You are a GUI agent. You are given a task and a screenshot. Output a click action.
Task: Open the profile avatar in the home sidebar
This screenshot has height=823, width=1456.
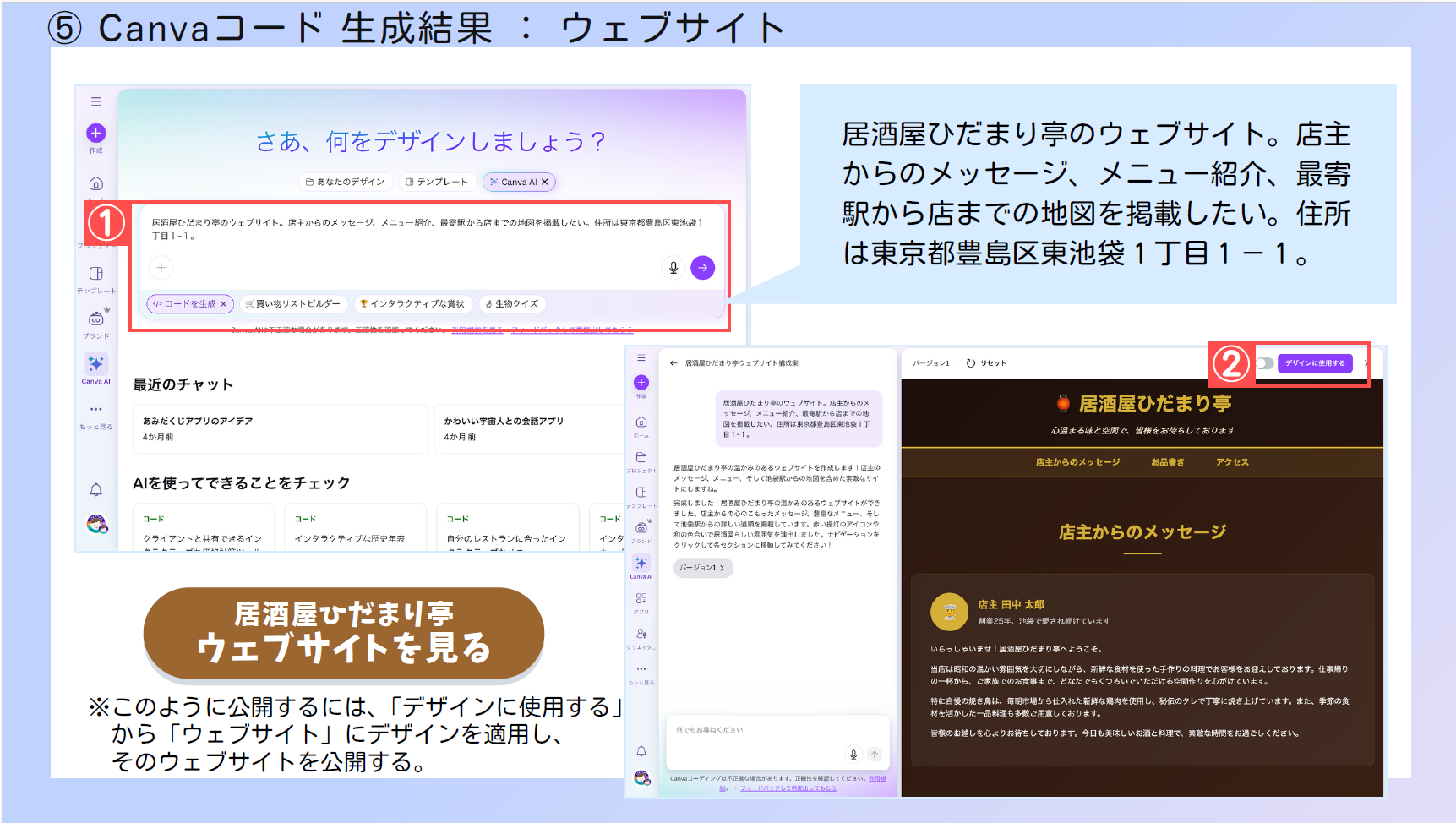pyautogui.click(x=97, y=525)
